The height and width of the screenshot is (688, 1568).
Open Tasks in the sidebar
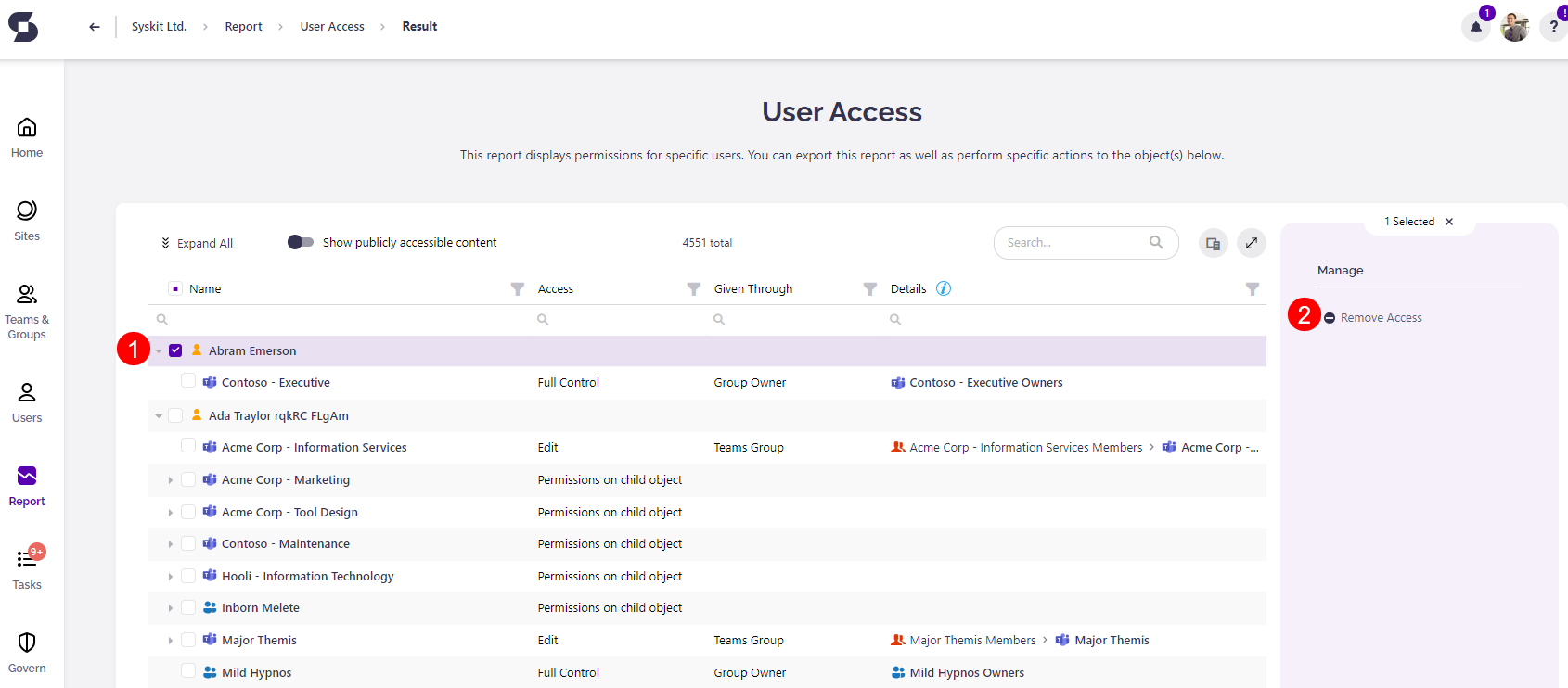(x=27, y=568)
